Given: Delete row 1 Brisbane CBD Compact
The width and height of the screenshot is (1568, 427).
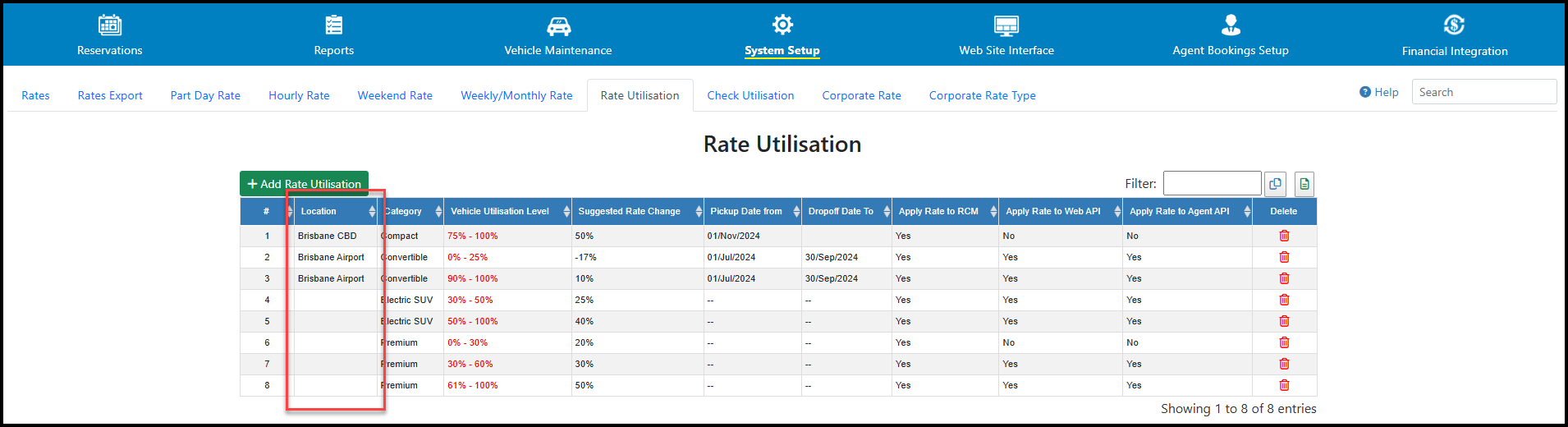Looking at the screenshot, I should pyautogui.click(x=1284, y=236).
